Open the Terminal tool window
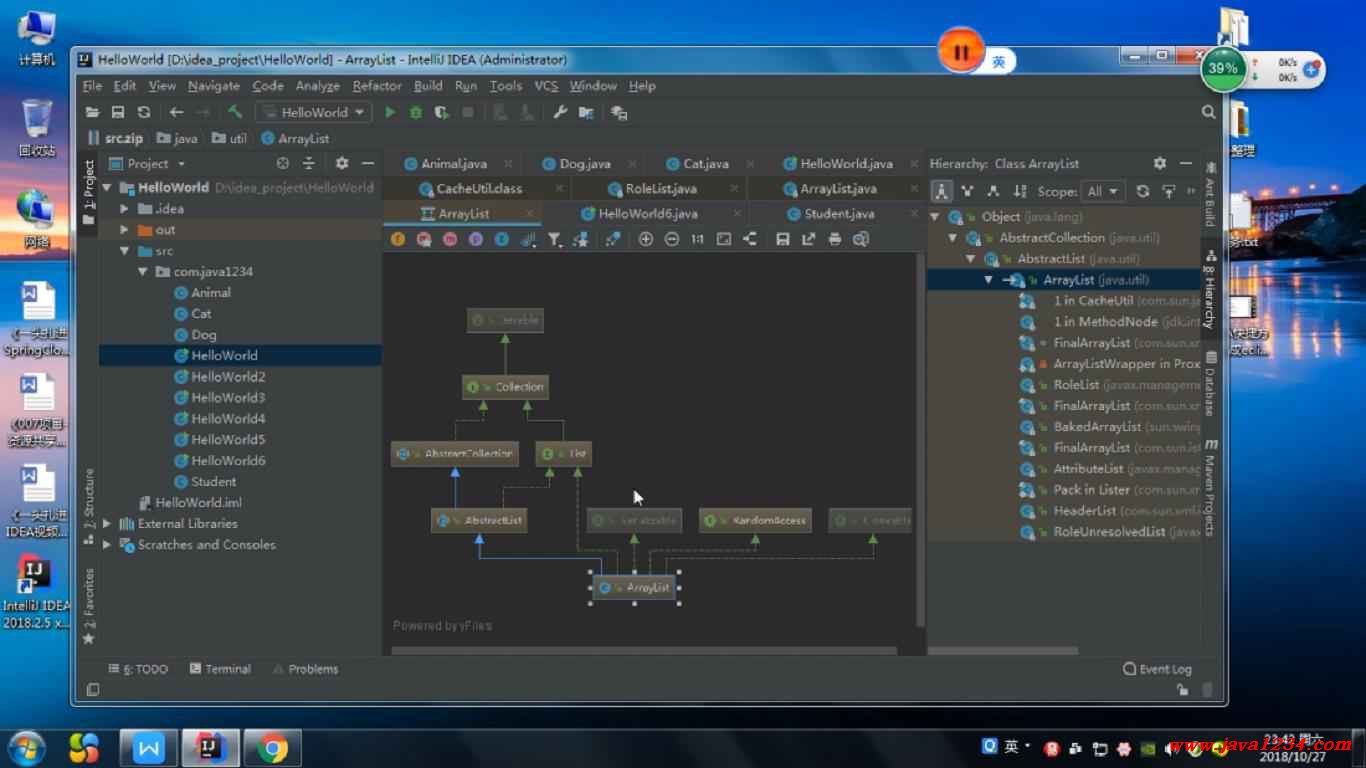 pos(220,669)
